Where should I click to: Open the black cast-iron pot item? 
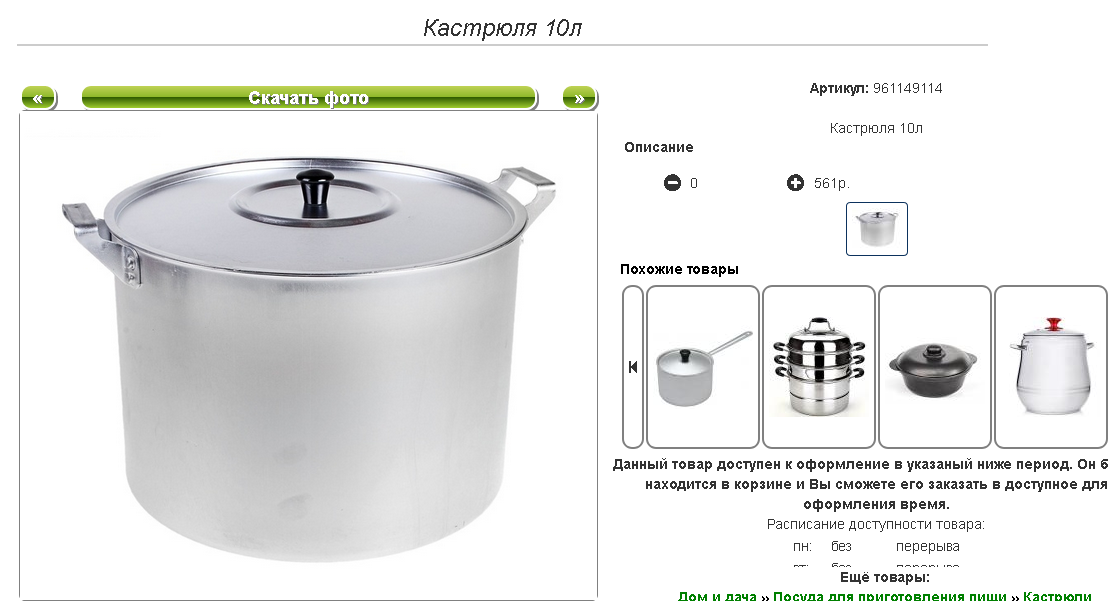(935, 366)
